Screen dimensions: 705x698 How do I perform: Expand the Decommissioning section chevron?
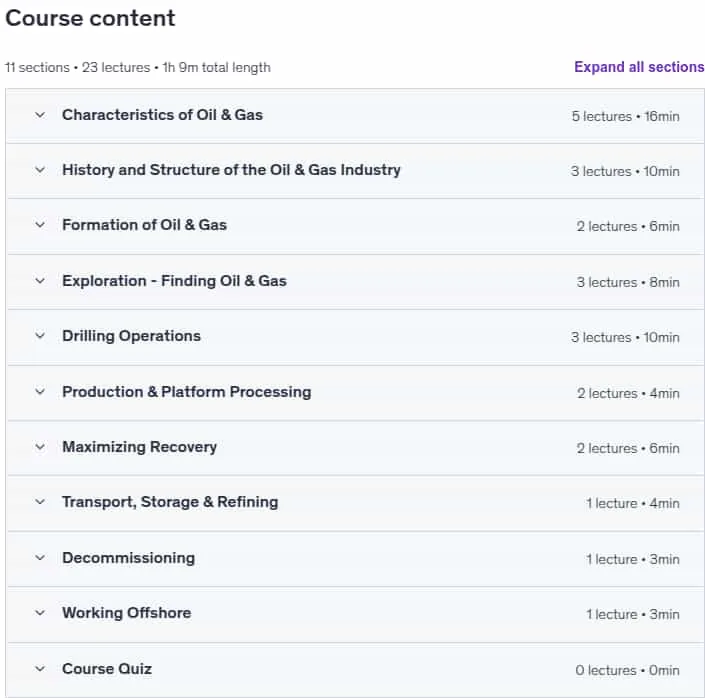click(x=40, y=558)
